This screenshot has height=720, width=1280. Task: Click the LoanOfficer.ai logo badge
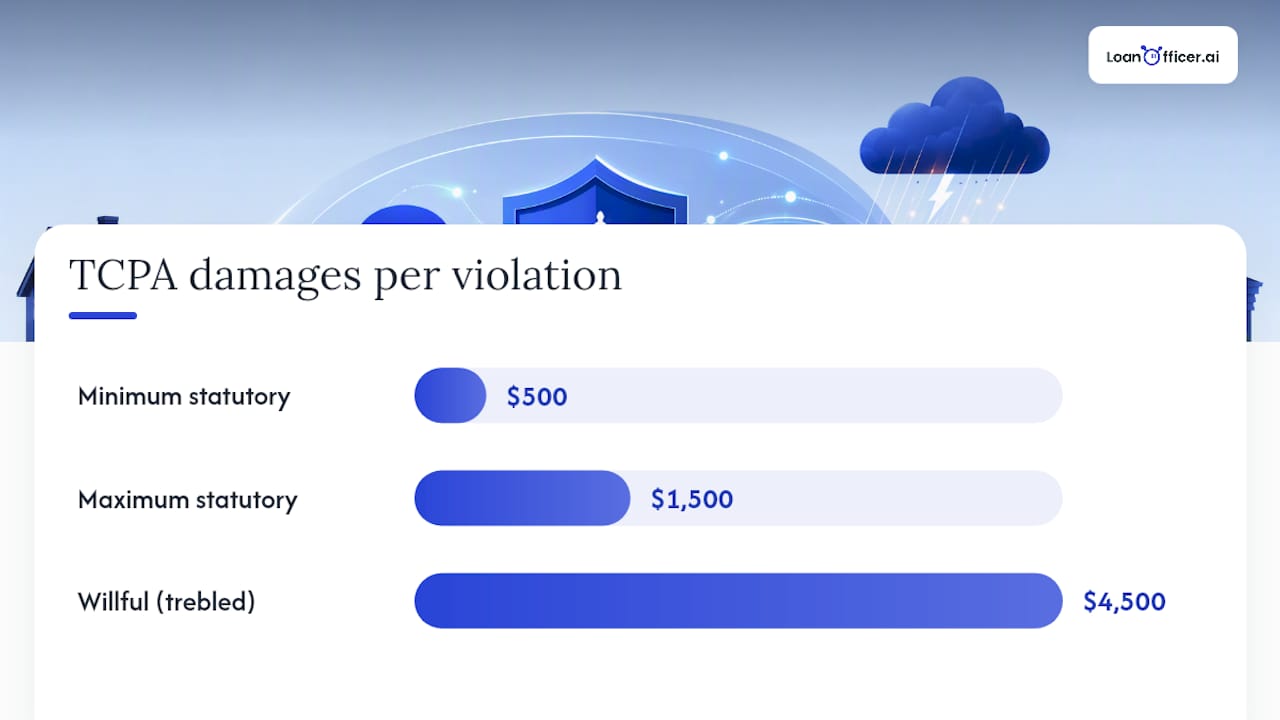click(1163, 55)
